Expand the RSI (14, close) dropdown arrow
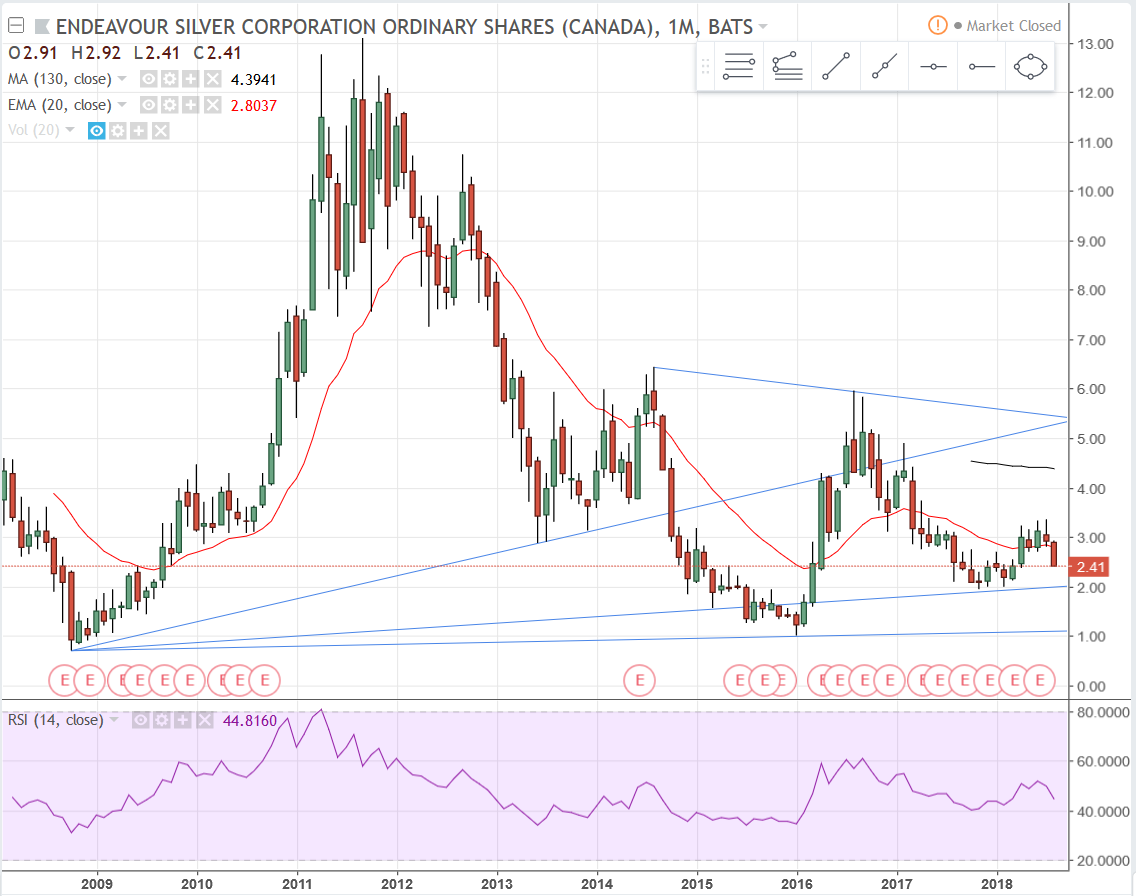The height and width of the screenshot is (896, 1136). [114, 719]
